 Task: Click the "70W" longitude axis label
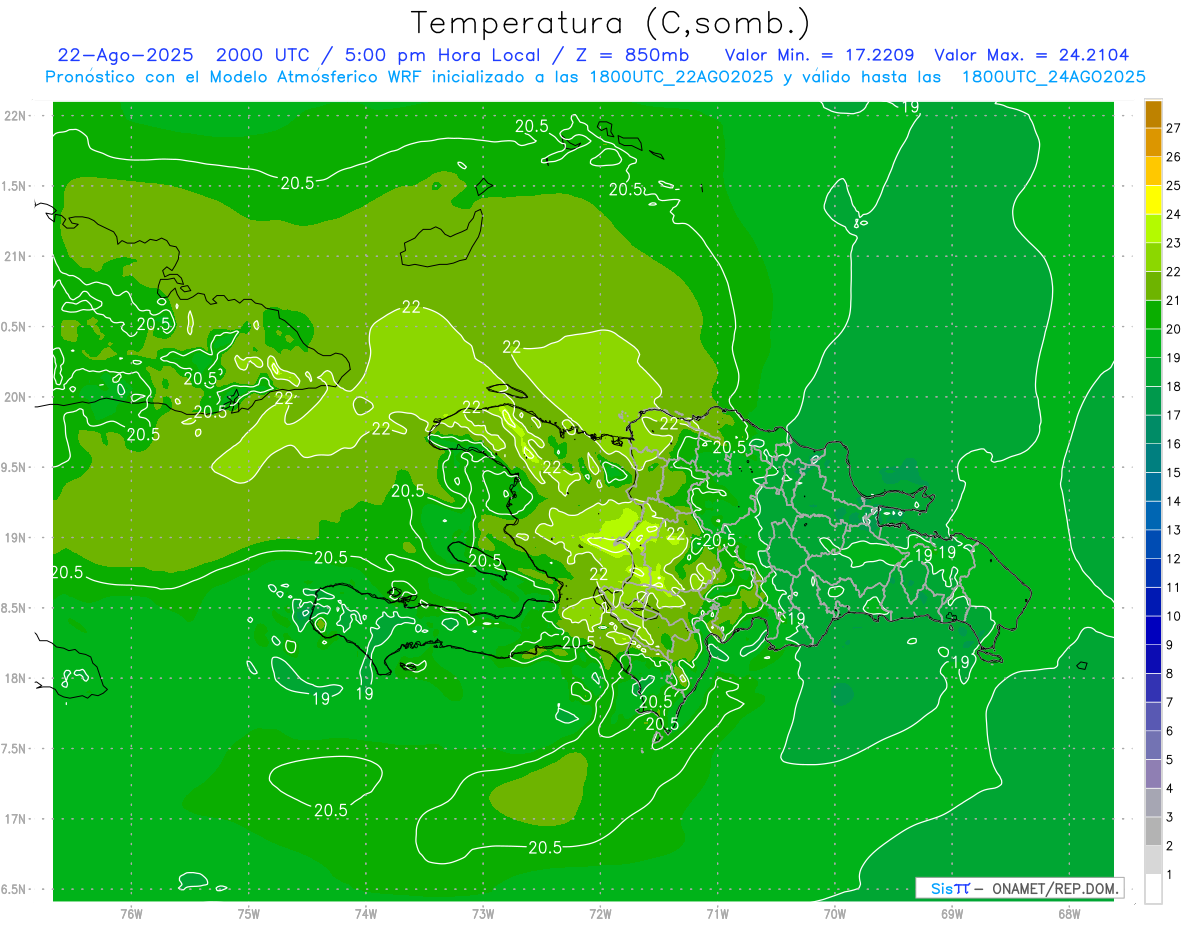835,914
